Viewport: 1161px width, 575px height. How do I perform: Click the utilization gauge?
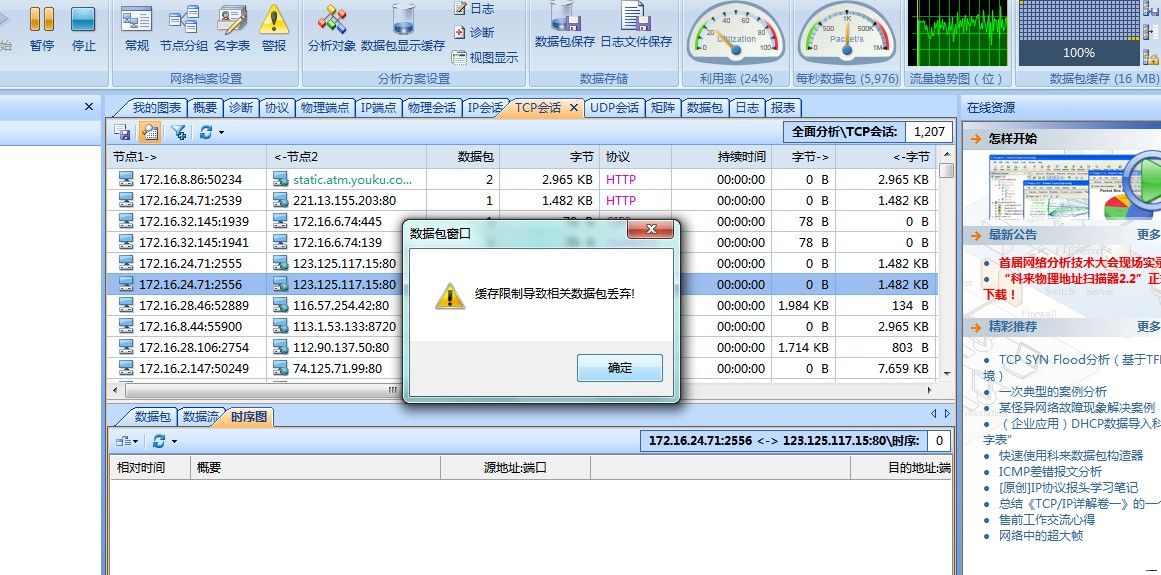tap(735, 33)
